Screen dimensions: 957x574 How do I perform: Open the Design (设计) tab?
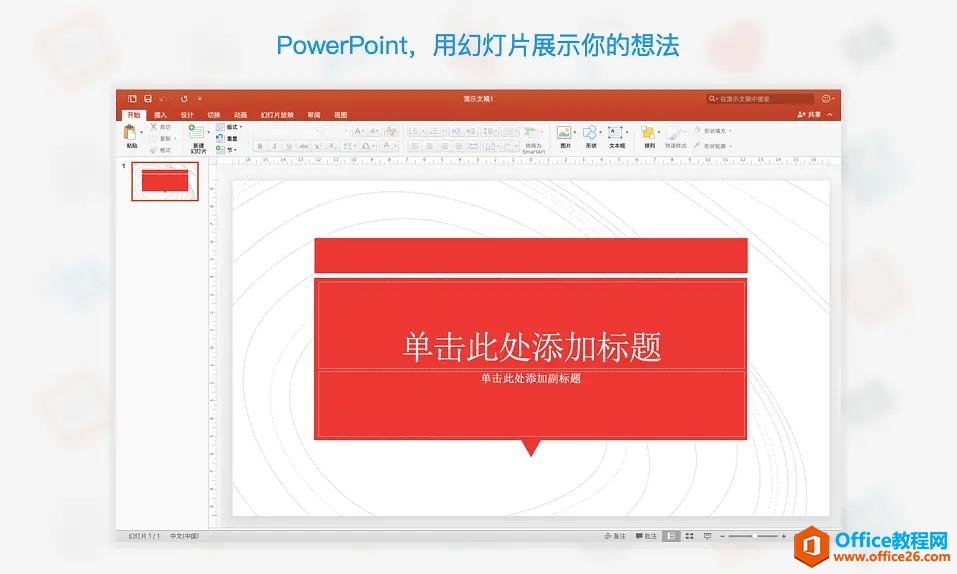[187, 115]
